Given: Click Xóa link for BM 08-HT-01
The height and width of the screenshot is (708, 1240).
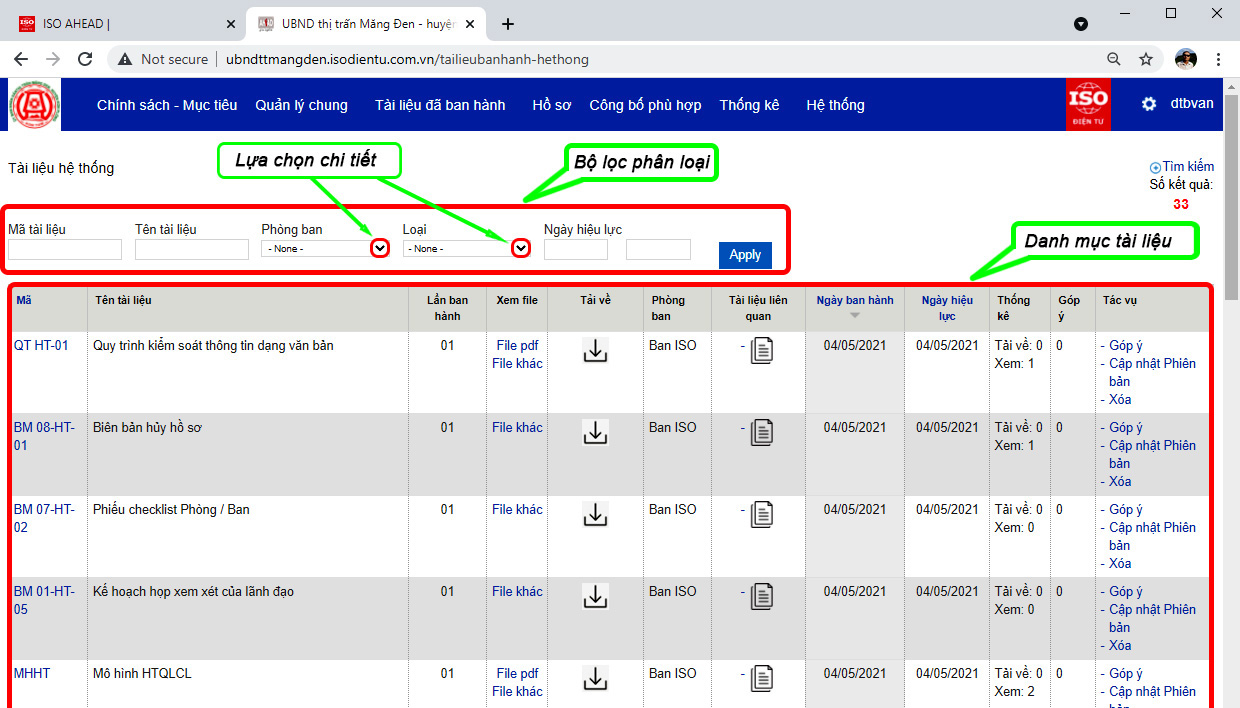Looking at the screenshot, I should [x=1120, y=481].
